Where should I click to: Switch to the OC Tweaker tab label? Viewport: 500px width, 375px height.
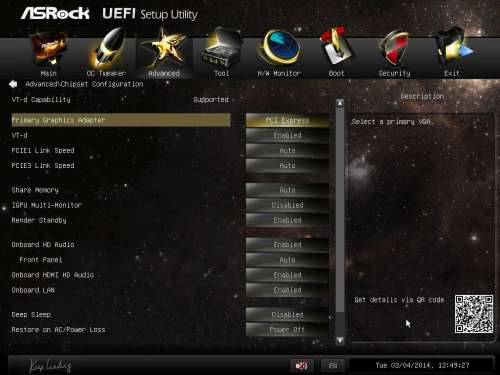106,73
